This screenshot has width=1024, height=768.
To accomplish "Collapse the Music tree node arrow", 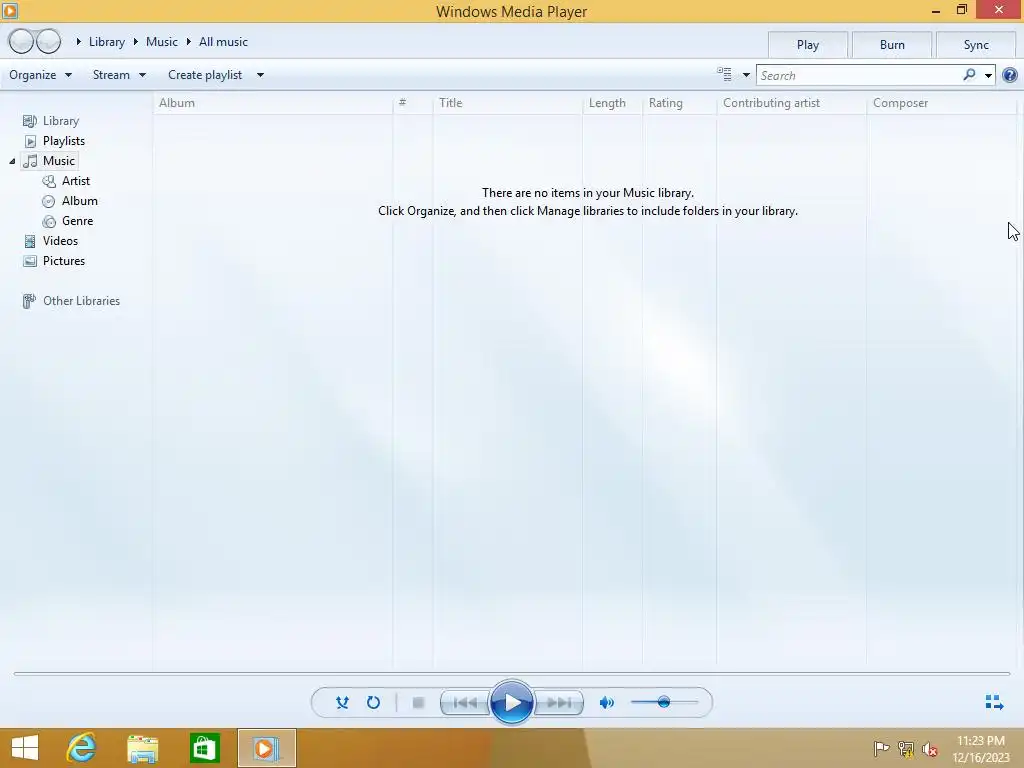I will coord(12,161).
